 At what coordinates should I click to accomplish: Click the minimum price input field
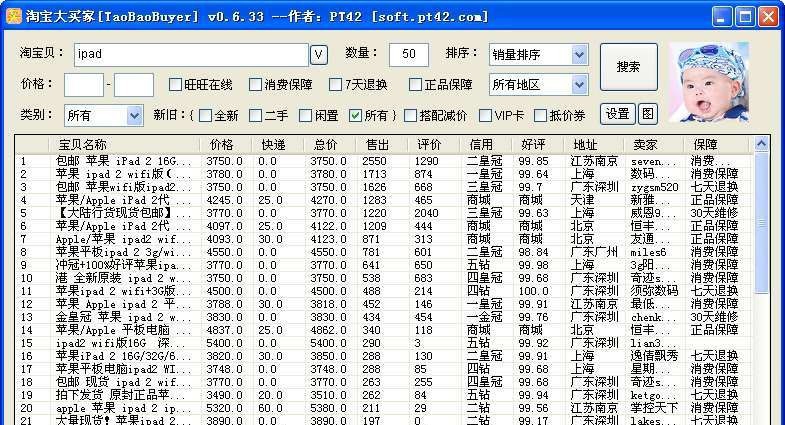84,85
